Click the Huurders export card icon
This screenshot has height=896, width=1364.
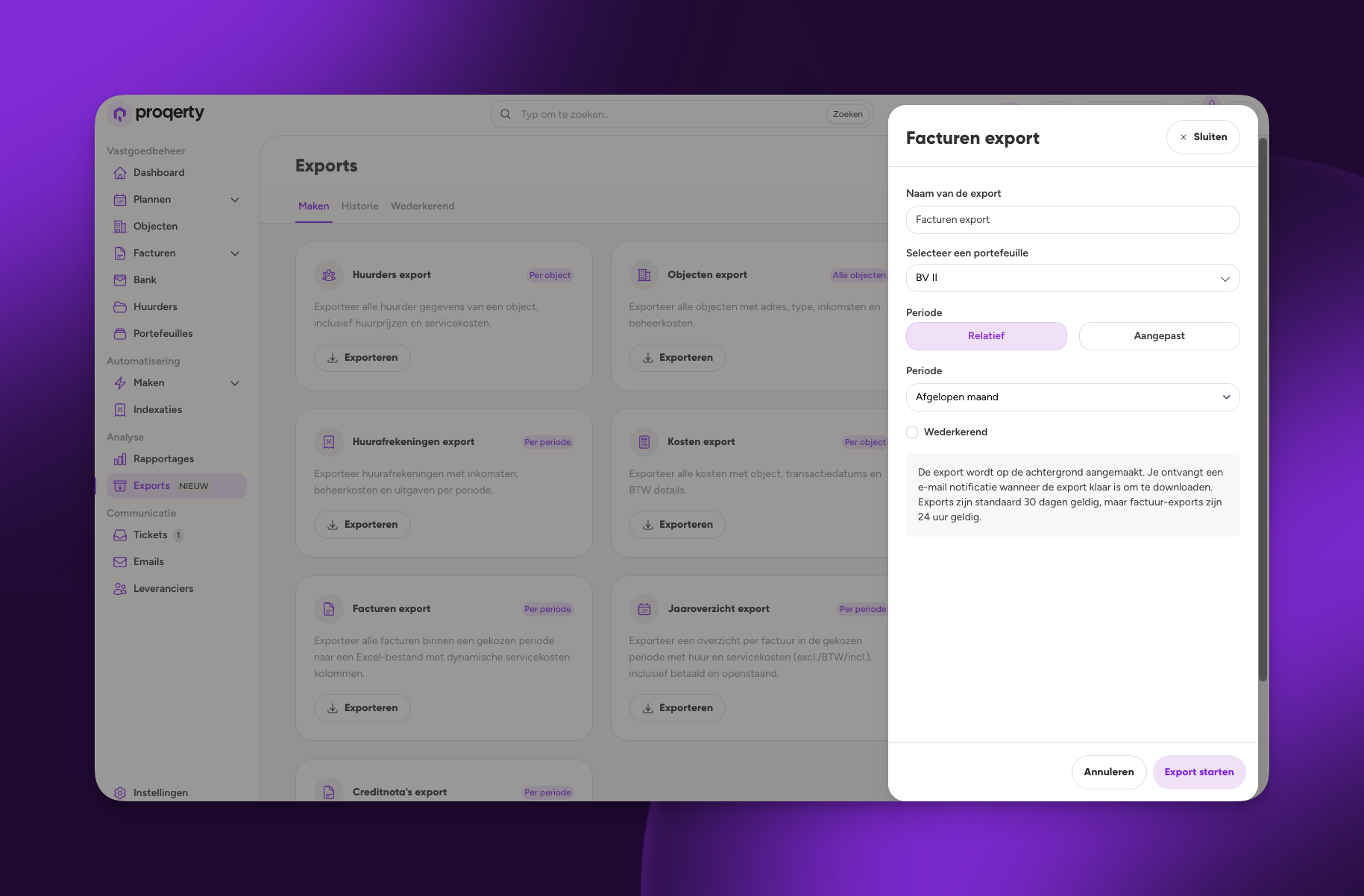click(x=329, y=275)
